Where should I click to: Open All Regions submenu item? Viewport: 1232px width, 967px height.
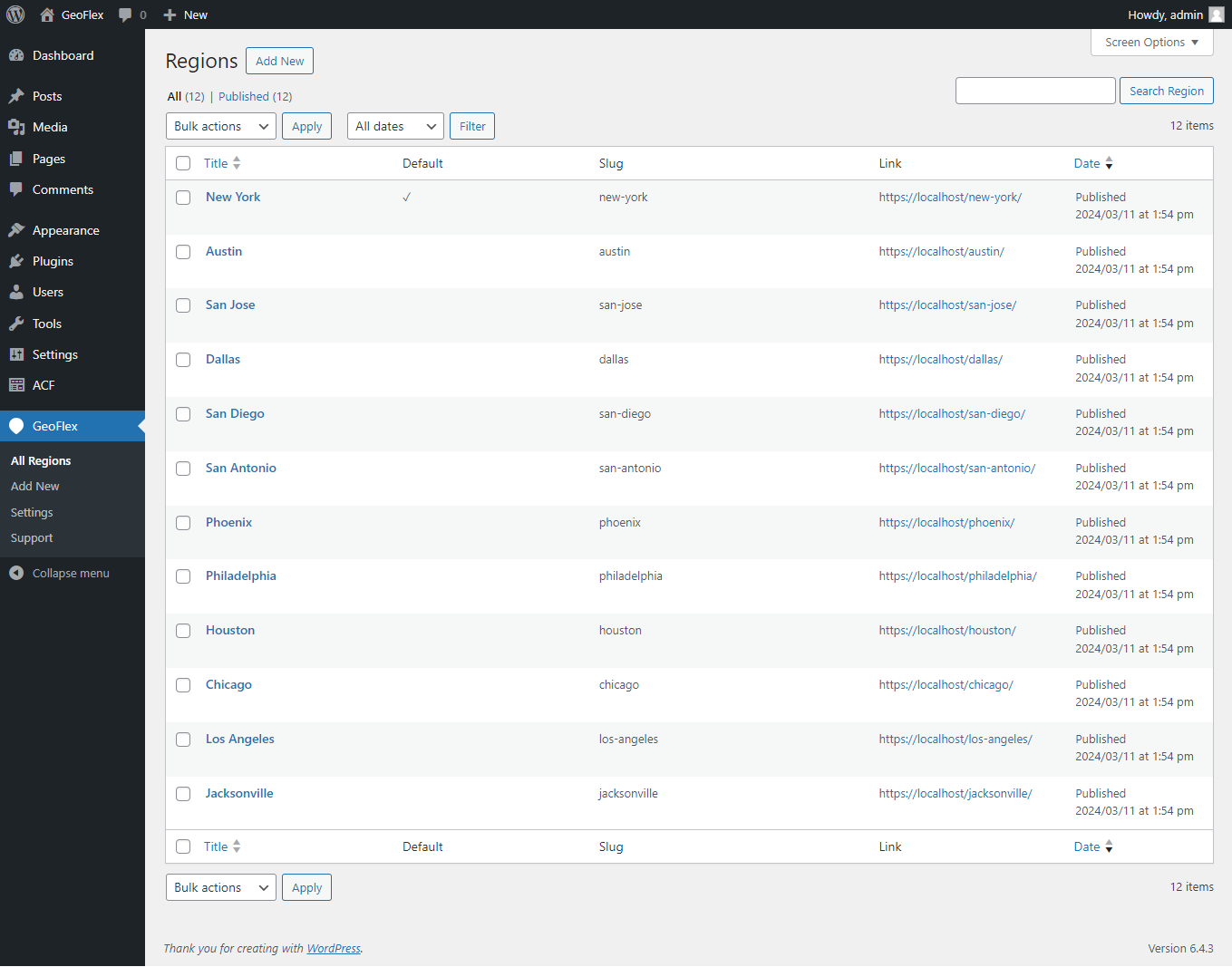pyautogui.click(x=41, y=460)
